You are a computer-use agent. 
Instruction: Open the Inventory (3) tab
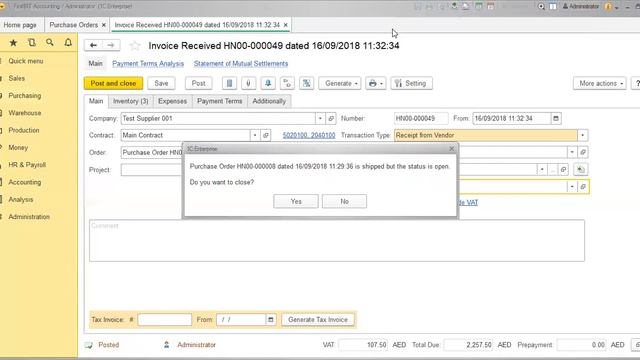[x=131, y=101]
